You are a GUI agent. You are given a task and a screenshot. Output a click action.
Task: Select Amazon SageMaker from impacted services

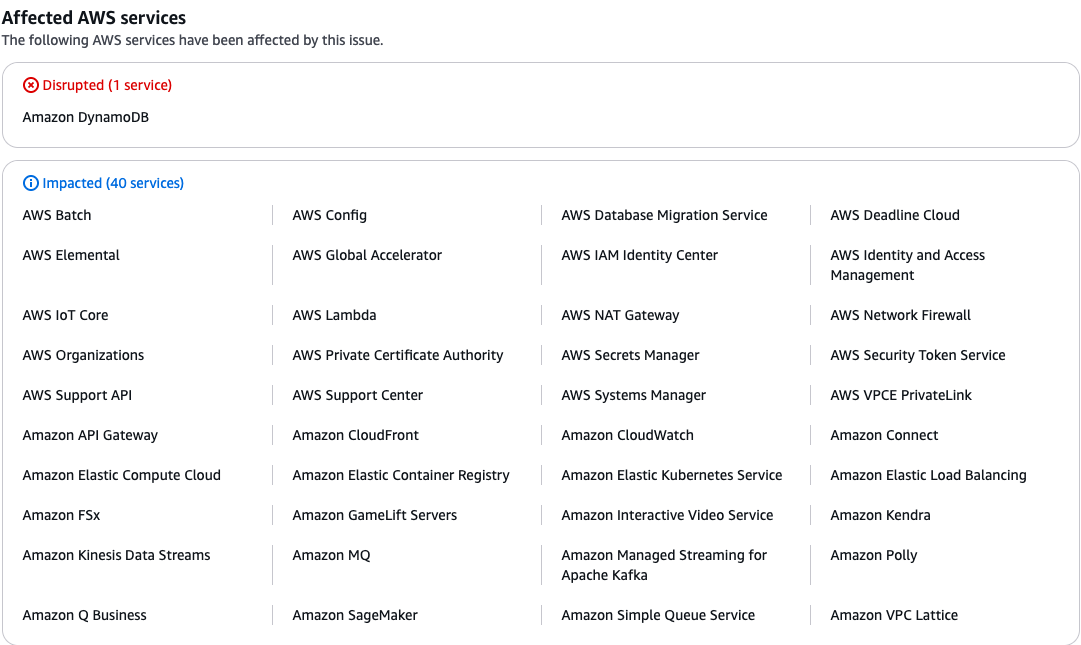355,616
